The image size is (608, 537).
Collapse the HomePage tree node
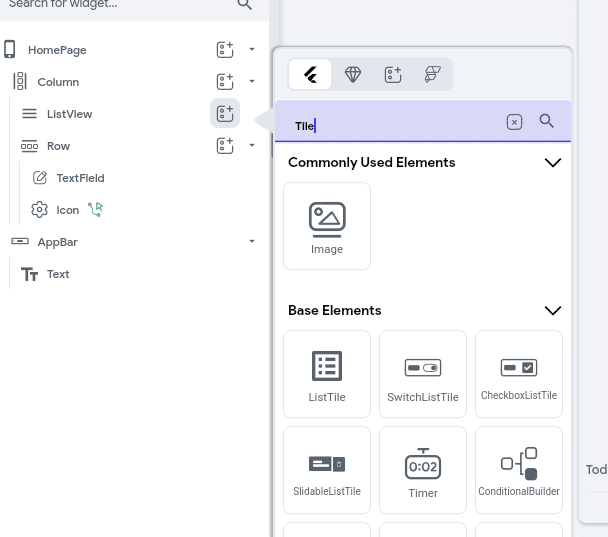pyautogui.click(x=252, y=49)
